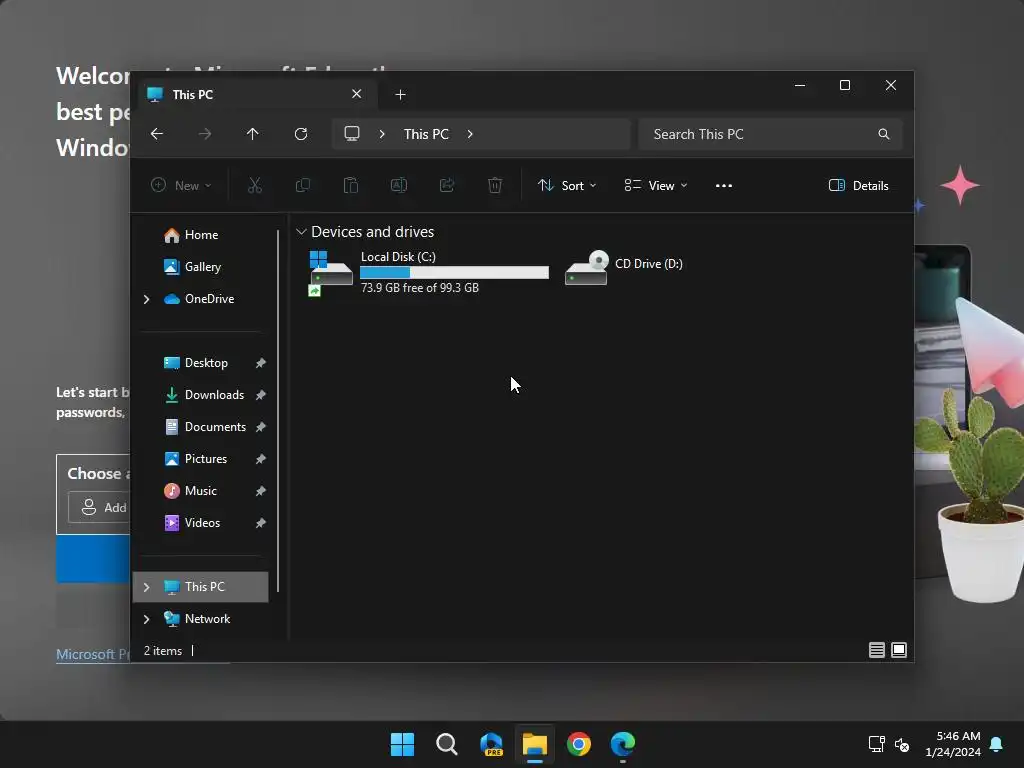Image resolution: width=1024 pixels, height=768 pixels.
Task: Select Local Disk (C:) drive
Action: (428, 272)
